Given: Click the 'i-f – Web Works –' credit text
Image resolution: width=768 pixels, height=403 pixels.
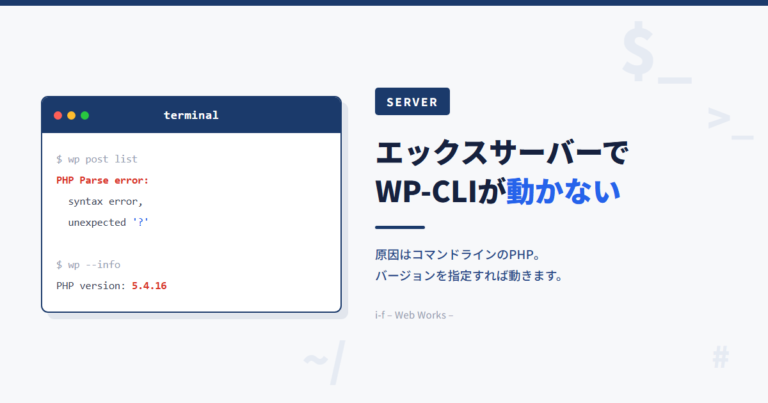Looking at the screenshot, I should 414,315.
